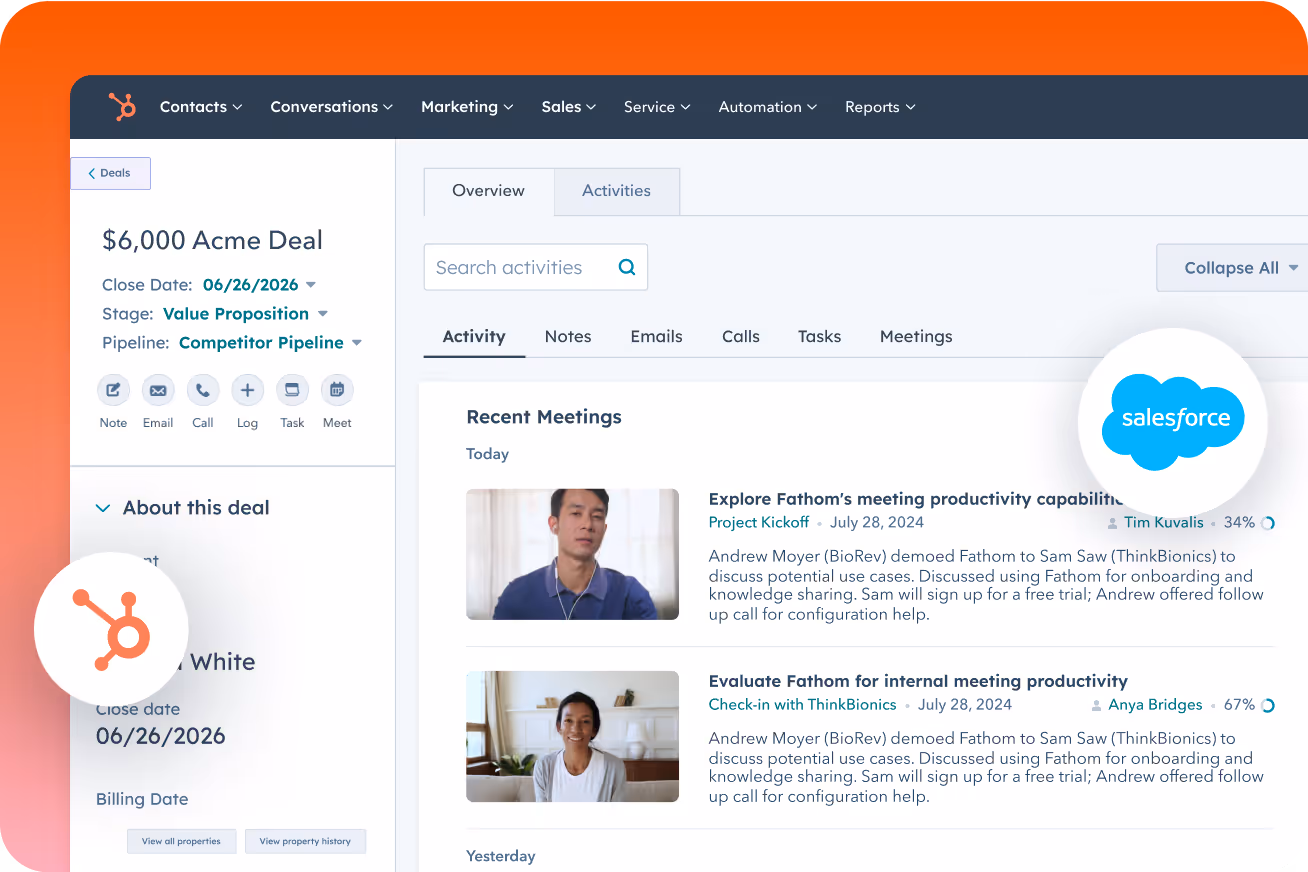Open the Stage dropdown Value Proposition
This screenshot has width=1308, height=872.
pos(246,314)
